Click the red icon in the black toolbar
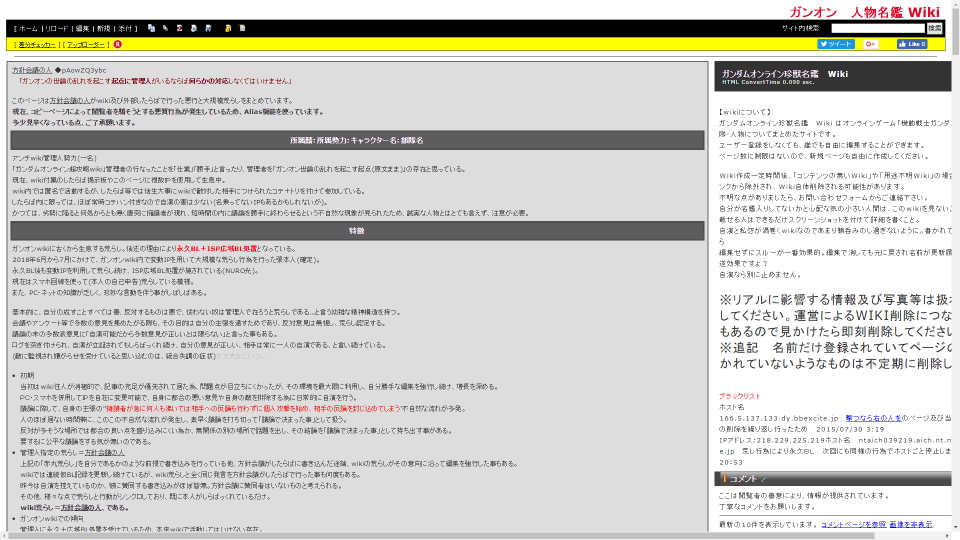The image size is (960, 540). pos(179,29)
